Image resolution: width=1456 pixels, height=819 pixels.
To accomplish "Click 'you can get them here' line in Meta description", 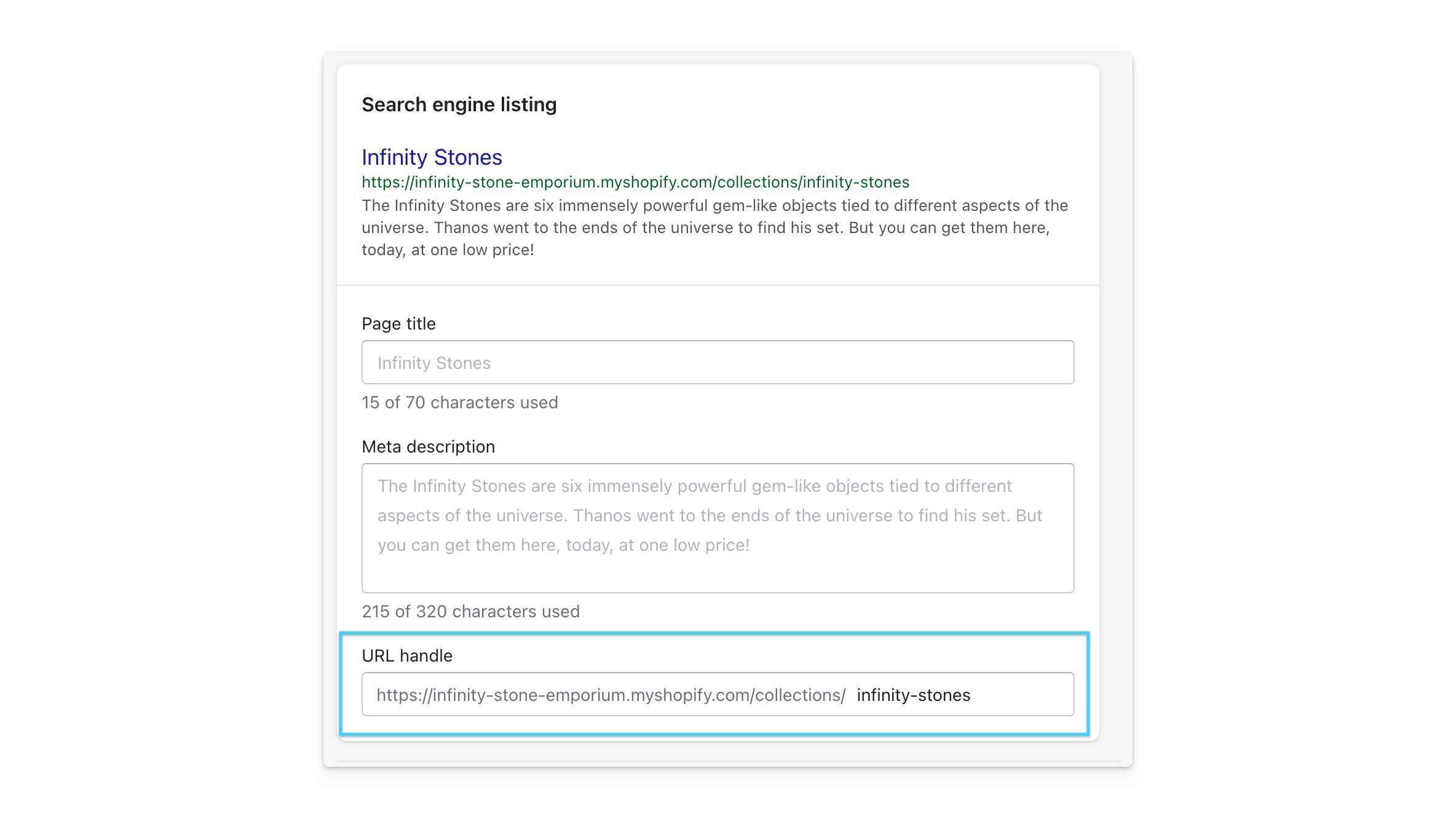I will click(563, 545).
